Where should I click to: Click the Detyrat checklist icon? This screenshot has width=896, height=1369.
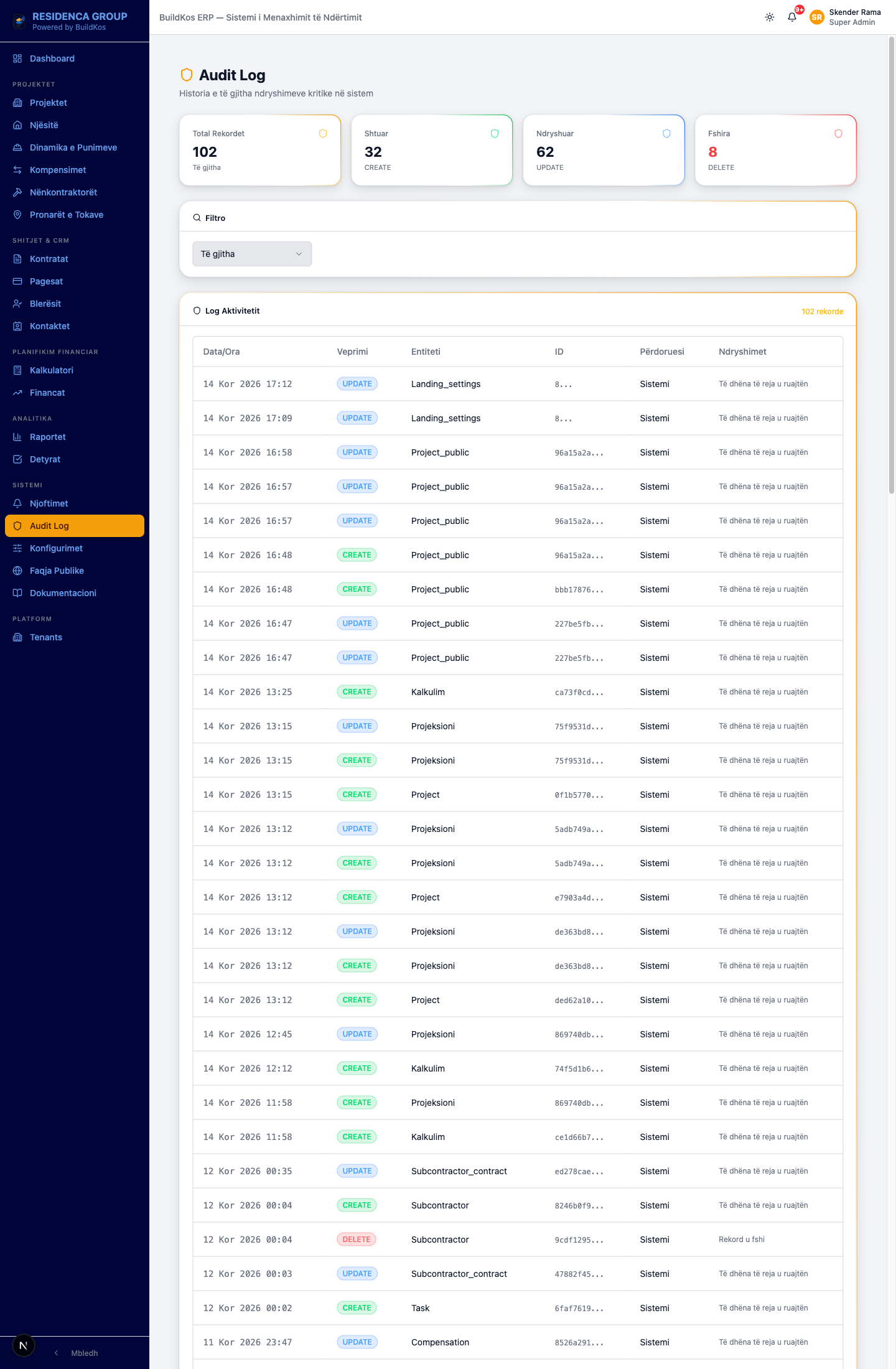17,459
